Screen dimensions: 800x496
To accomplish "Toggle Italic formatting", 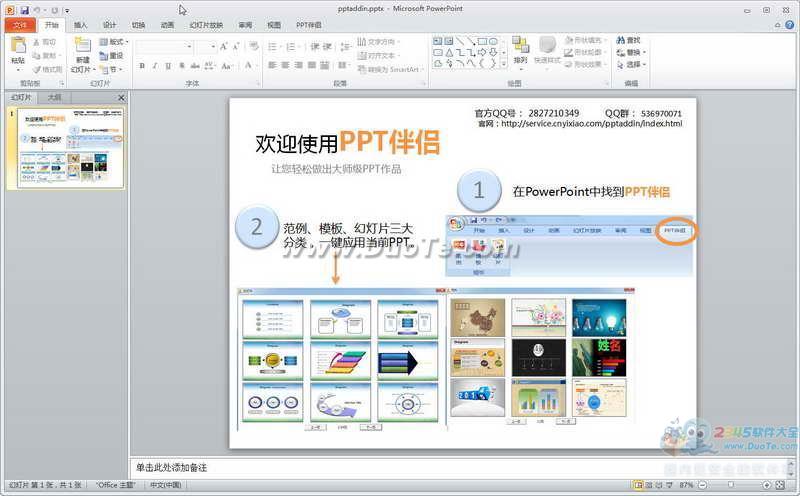I will pyautogui.click(x=155, y=66).
